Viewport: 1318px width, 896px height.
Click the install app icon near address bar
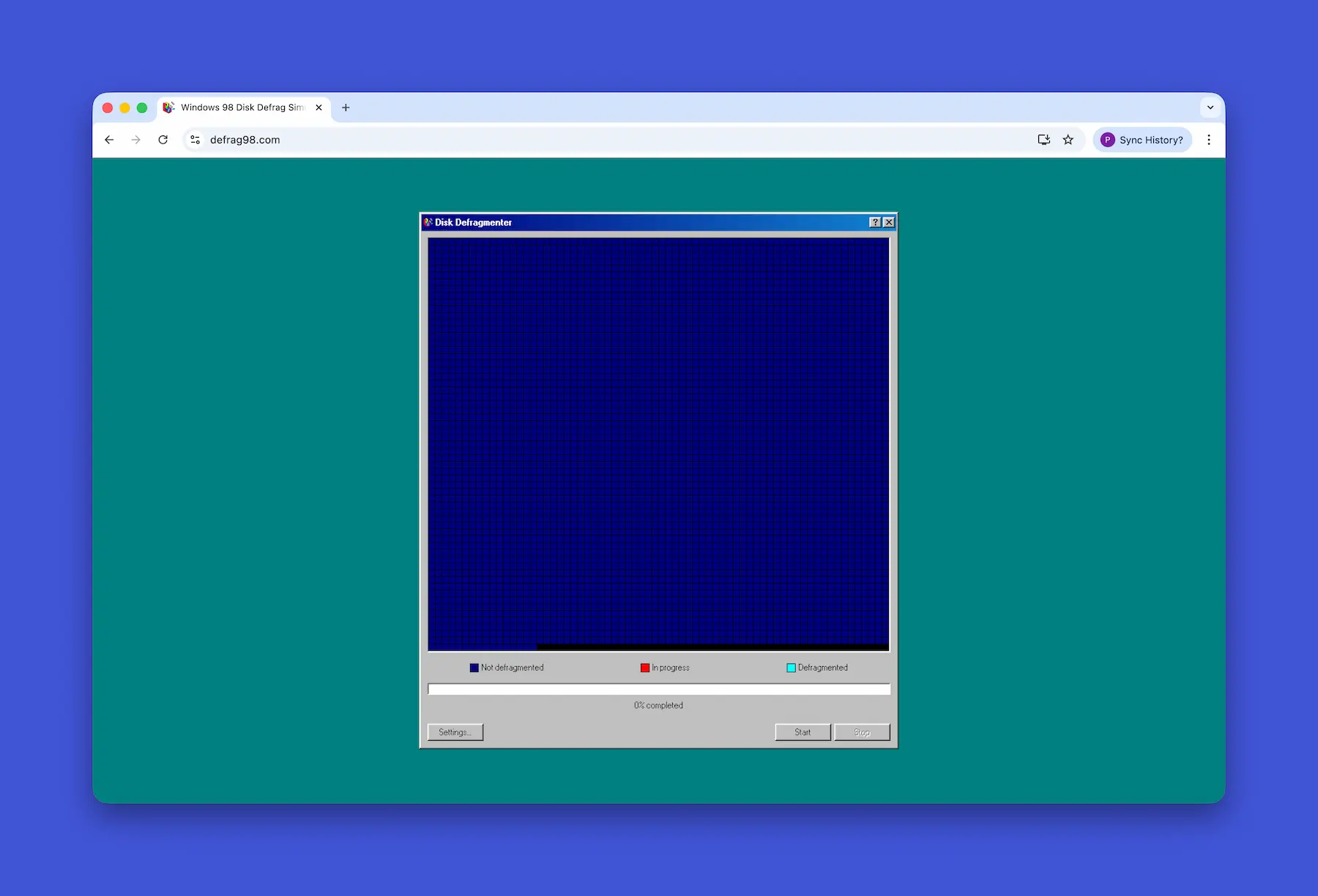(x=1043, y=139)
